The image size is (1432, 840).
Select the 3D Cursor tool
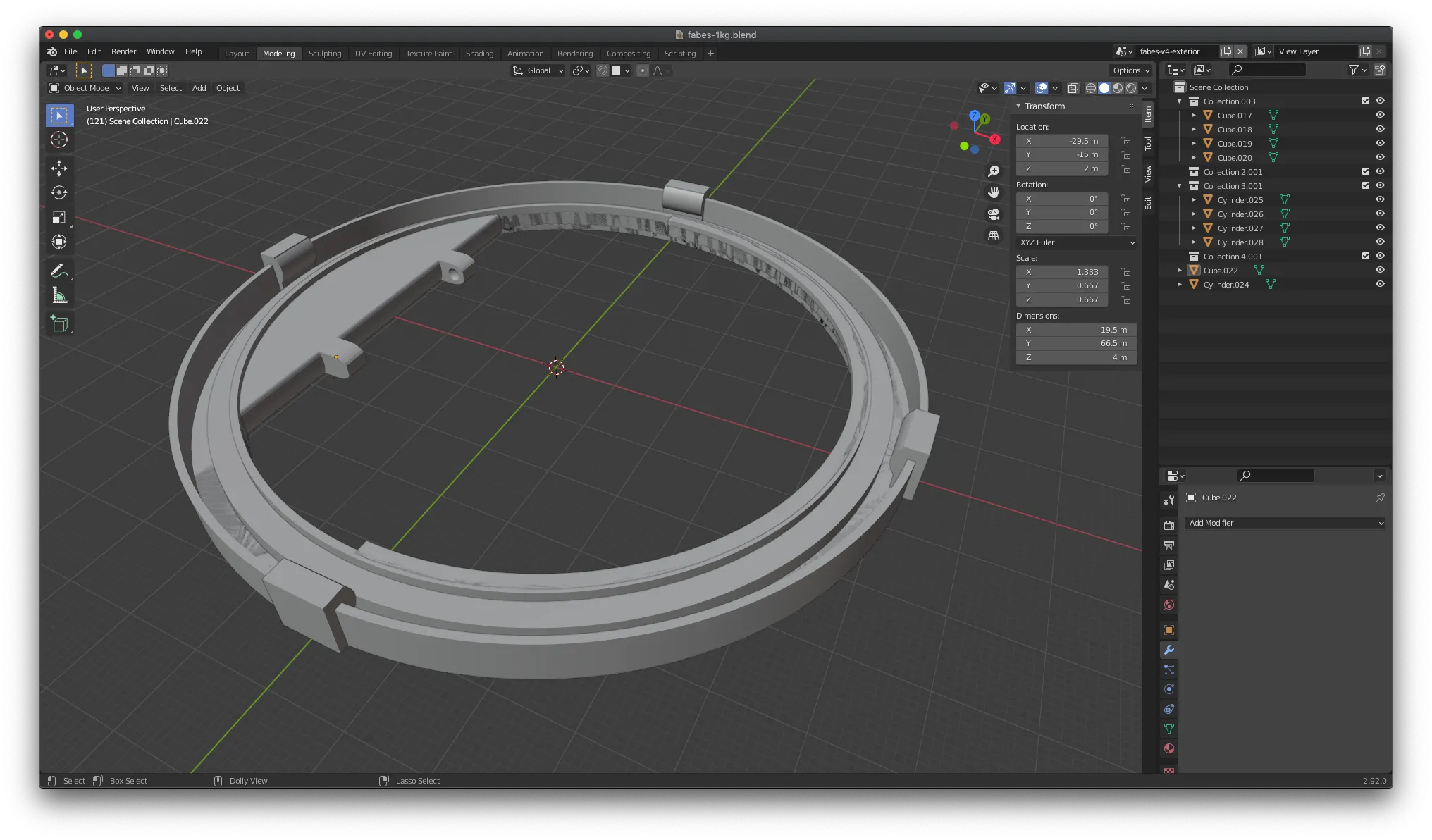59,140
